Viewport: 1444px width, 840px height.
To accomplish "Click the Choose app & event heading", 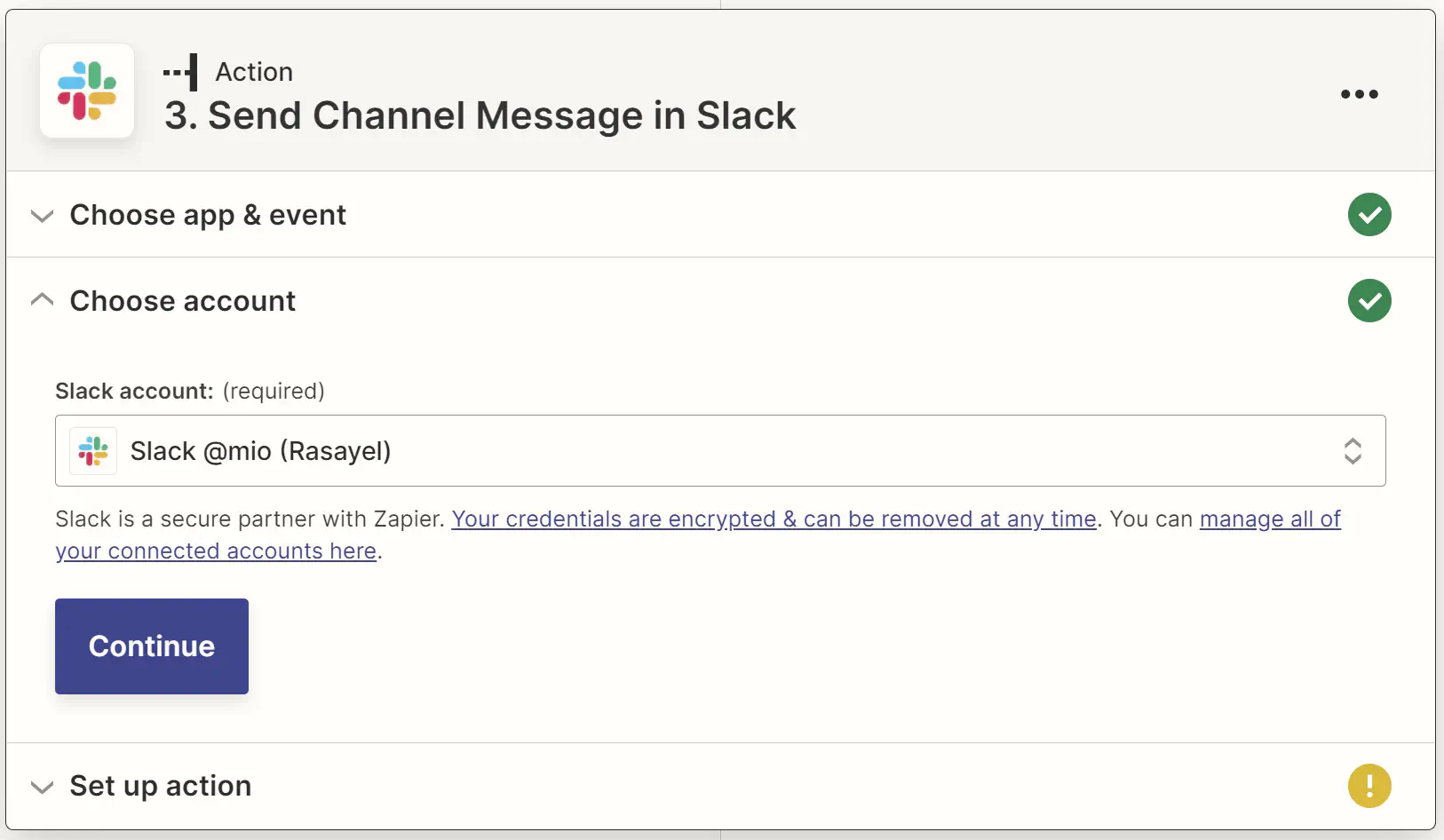I will (208, 215).
